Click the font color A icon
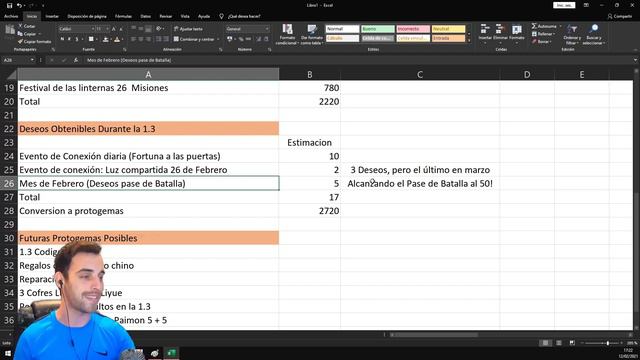640x360 pixels. [x=117, y=39]
